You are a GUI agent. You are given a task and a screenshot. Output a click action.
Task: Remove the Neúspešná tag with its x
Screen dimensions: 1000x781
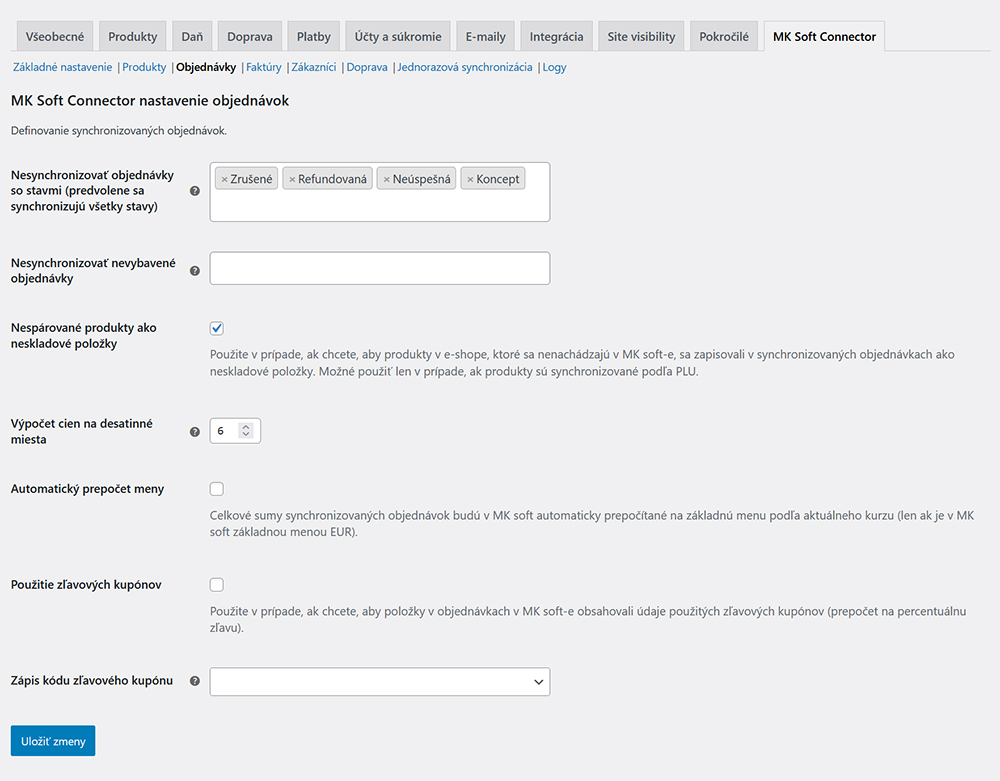click(x=386, y=180)
